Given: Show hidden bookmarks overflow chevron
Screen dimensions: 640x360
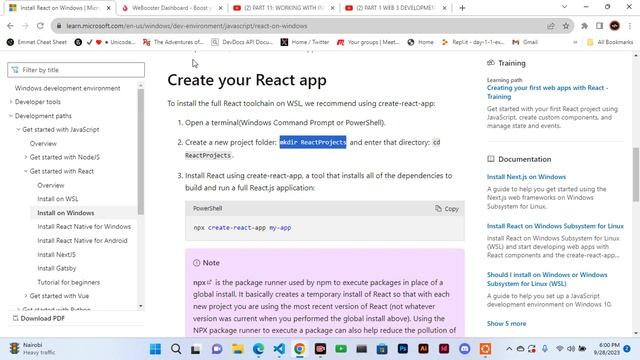Looking at the screenshot, I should pyautogui.click(x=575, y=42).
